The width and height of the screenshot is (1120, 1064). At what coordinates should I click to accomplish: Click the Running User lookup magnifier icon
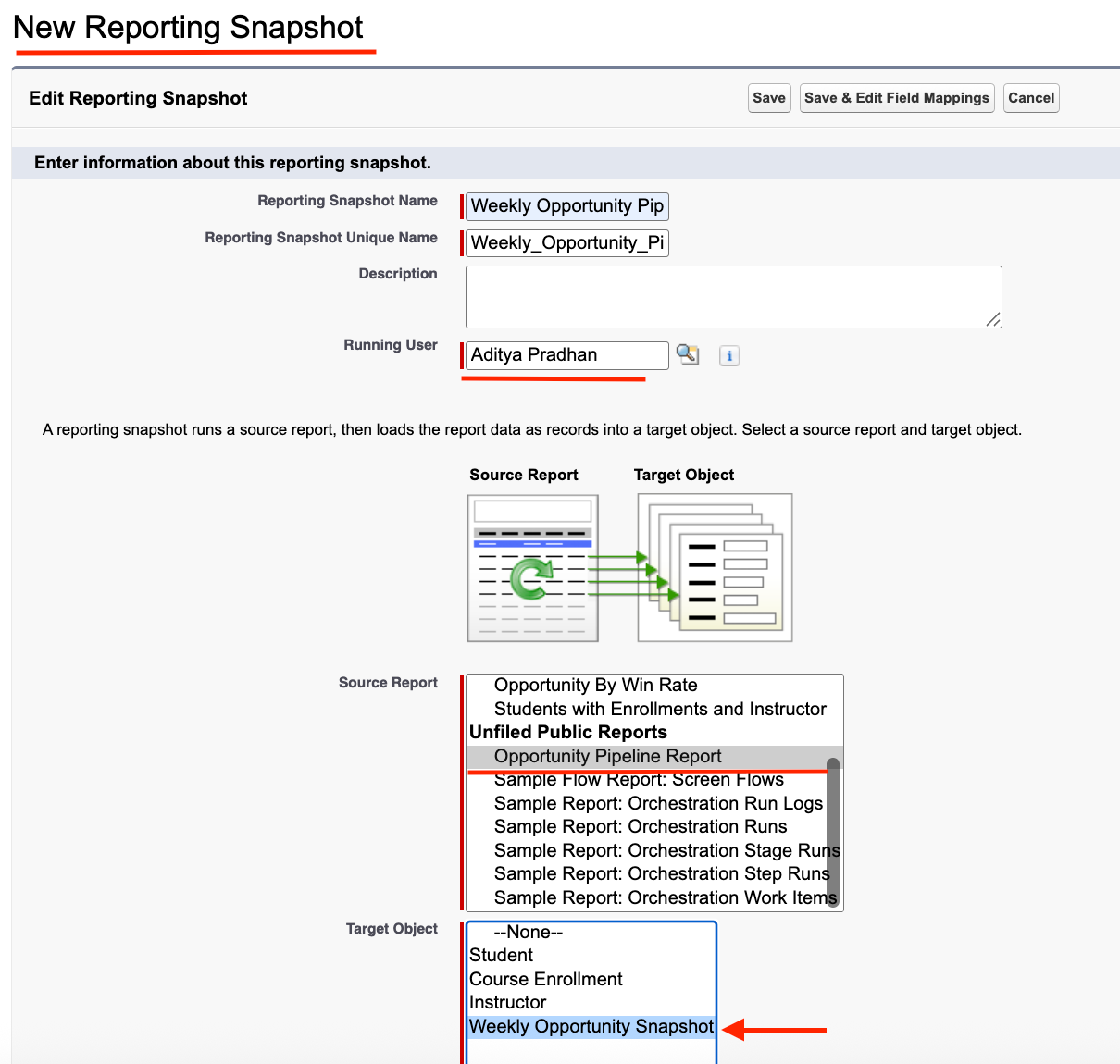point(688,354)
